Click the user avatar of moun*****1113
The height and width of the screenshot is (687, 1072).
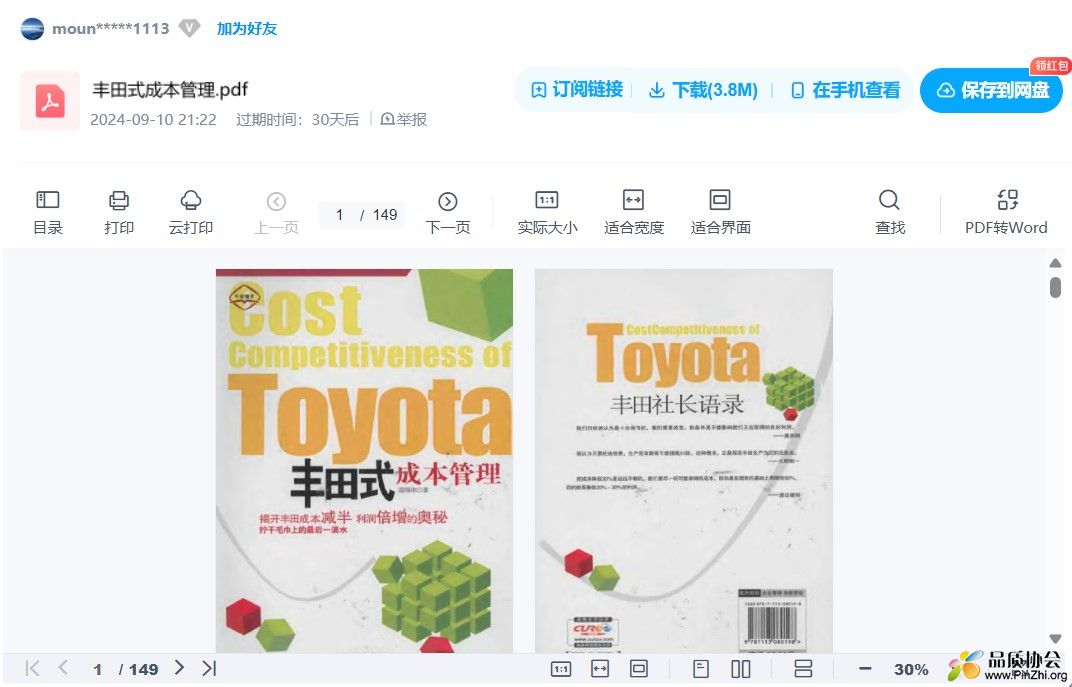click(x=32, y=29)
